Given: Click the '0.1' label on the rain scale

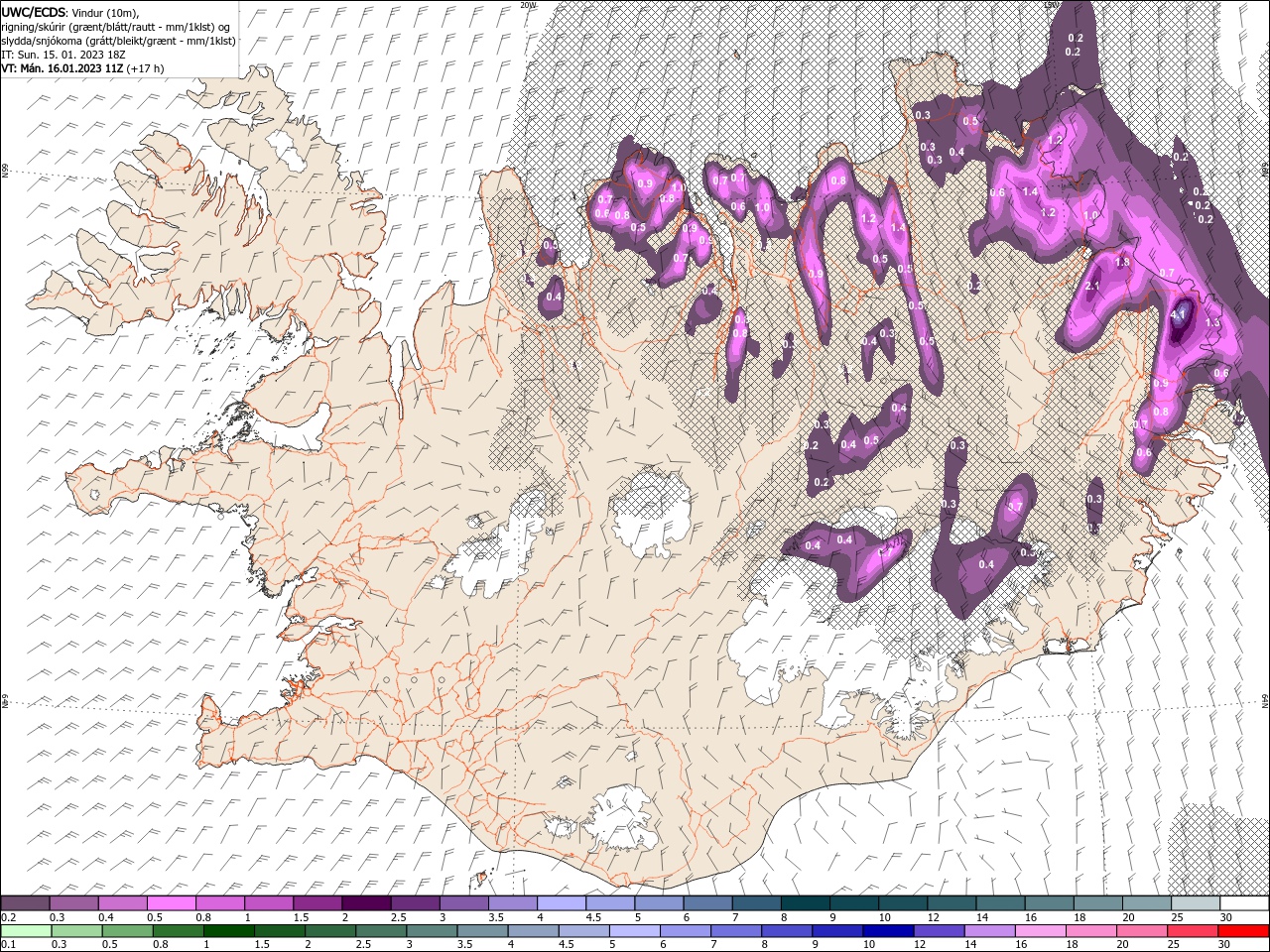Looking at the screenshot, I should pyautogui.click(x=8, y=944).
